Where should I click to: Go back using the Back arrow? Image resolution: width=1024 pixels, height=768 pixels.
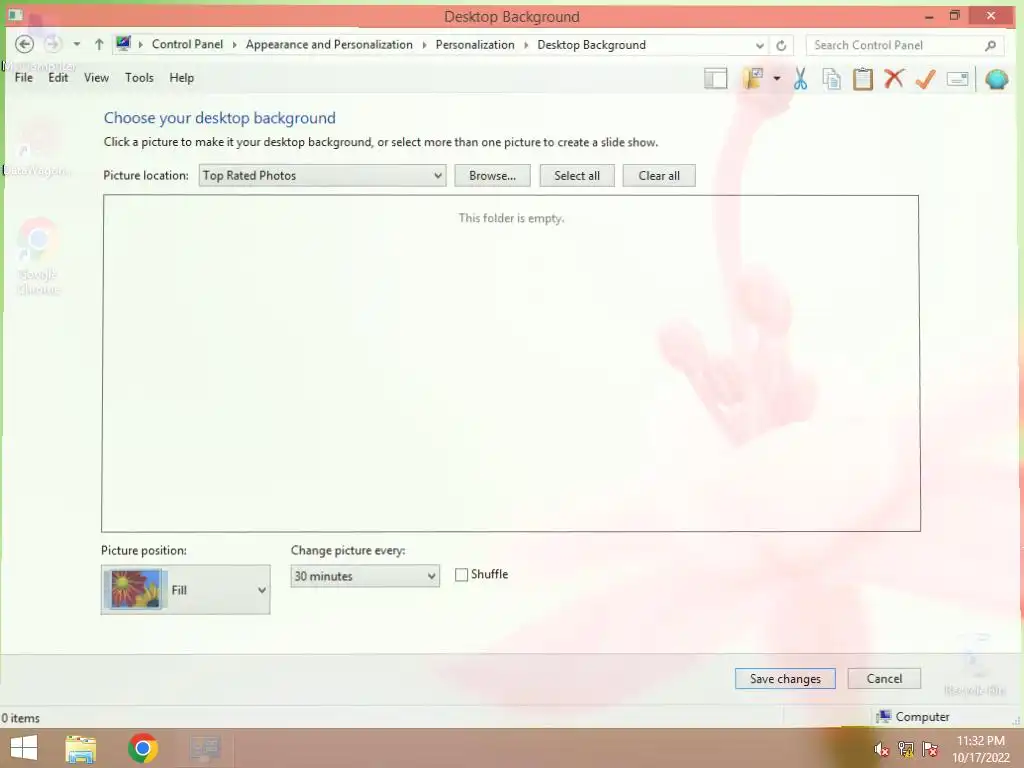point(24,44)
